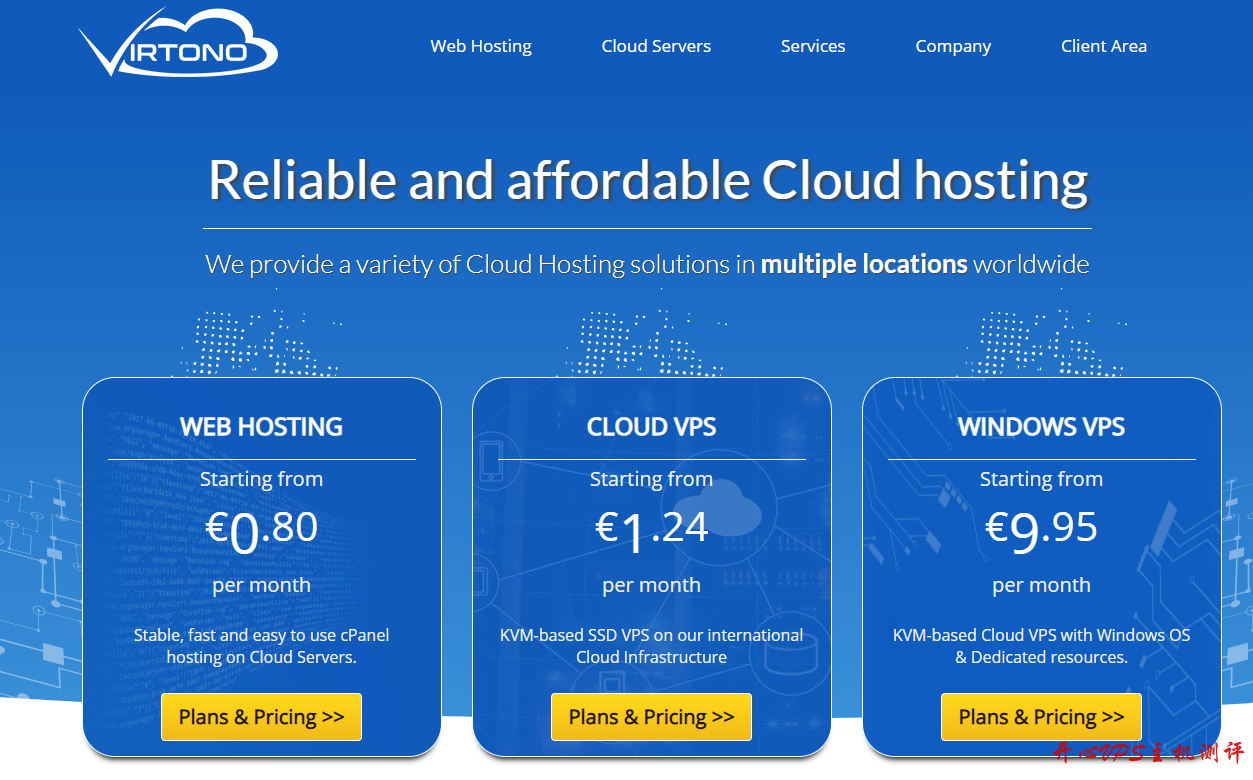
Task: Click the Virtono cloud logo
Action: 178,44
